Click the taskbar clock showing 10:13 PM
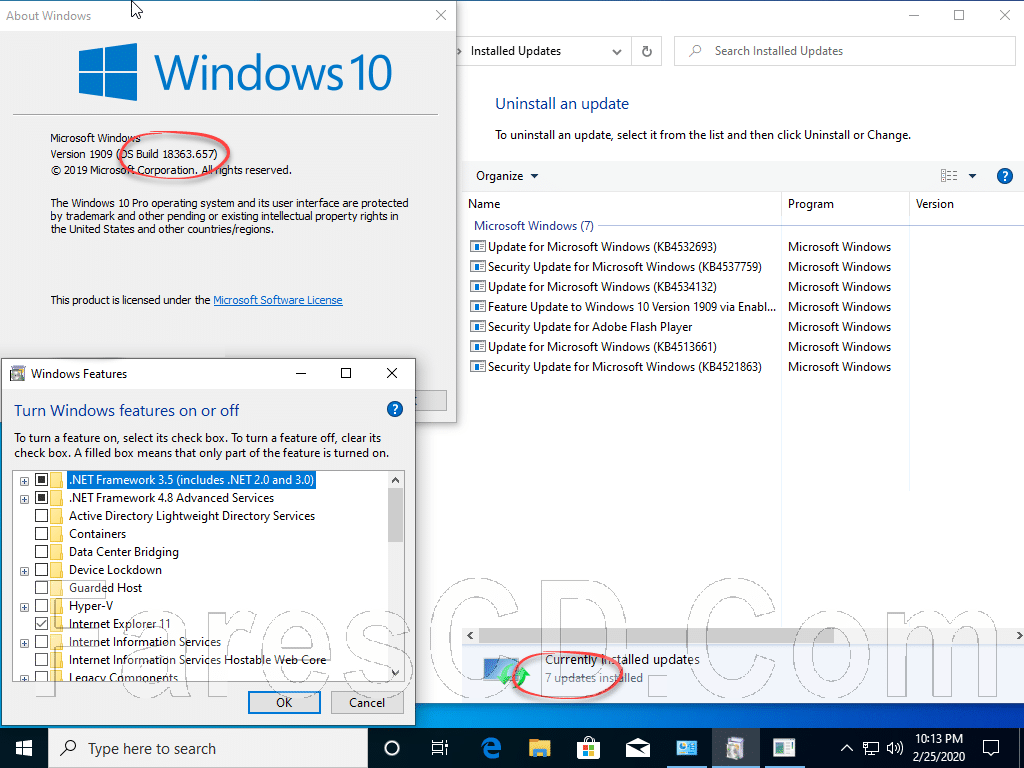The width and height of the screenshot is (1024, 768). coord(939,748)
